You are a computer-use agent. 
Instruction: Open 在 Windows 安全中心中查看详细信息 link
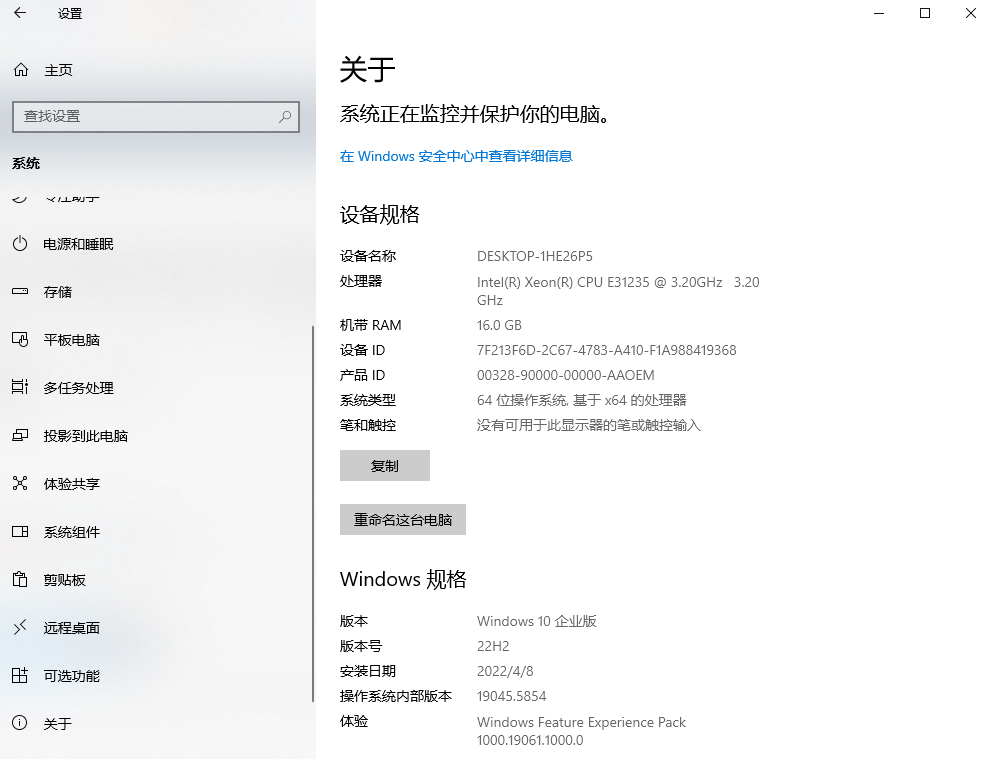[456, 156]
